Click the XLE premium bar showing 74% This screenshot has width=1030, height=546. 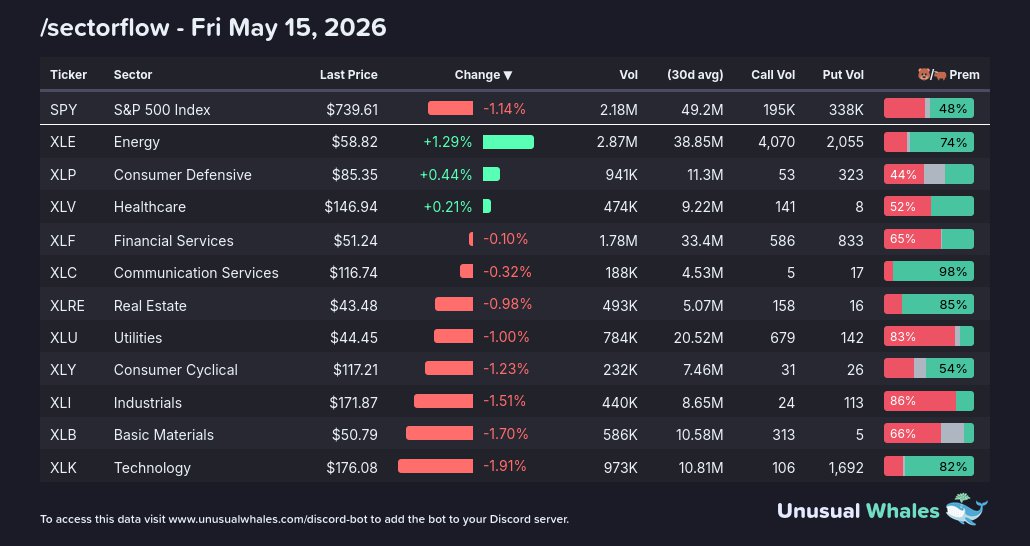pyautogui.click(x=929, y=142)
